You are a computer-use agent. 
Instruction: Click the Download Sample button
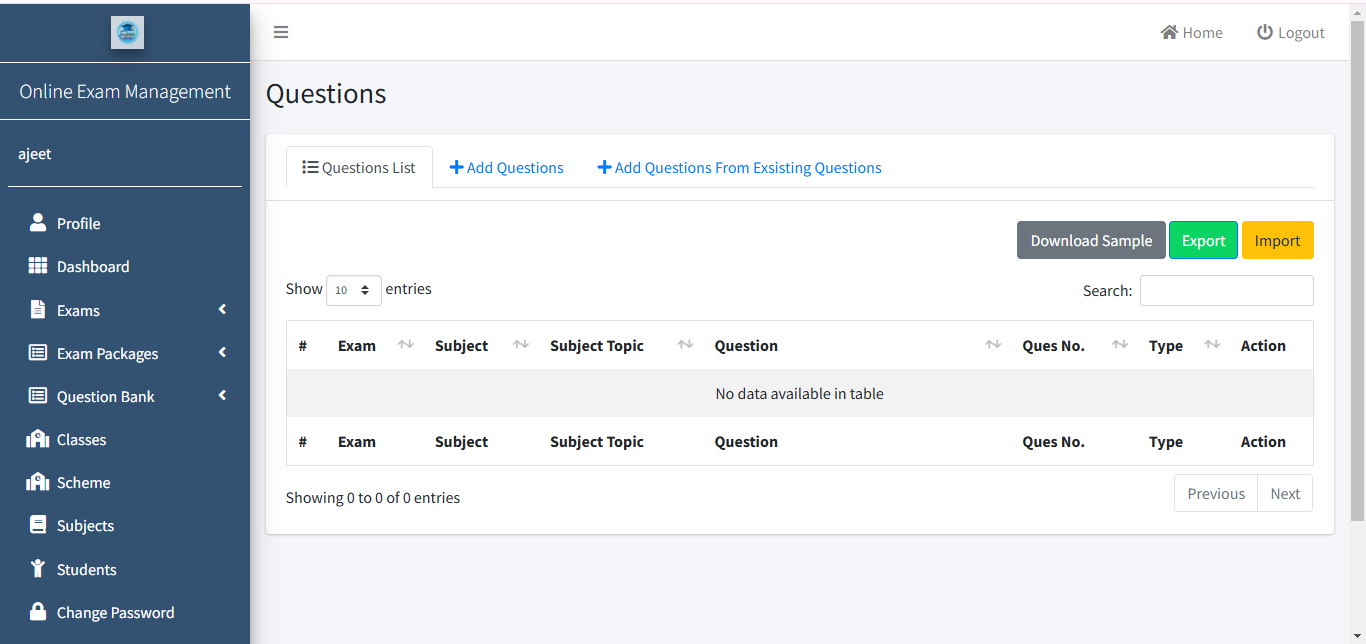click(x=1090, y=240)
